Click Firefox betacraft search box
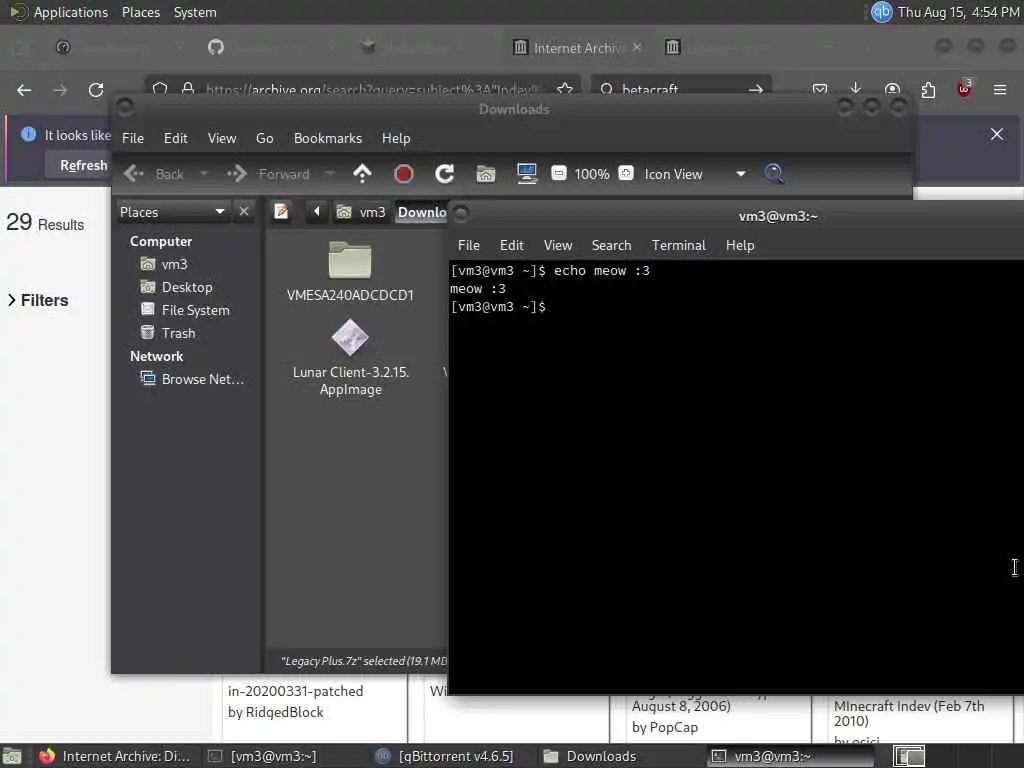The width and height of the screenshot is (1024, 768). tap(679, 89)
